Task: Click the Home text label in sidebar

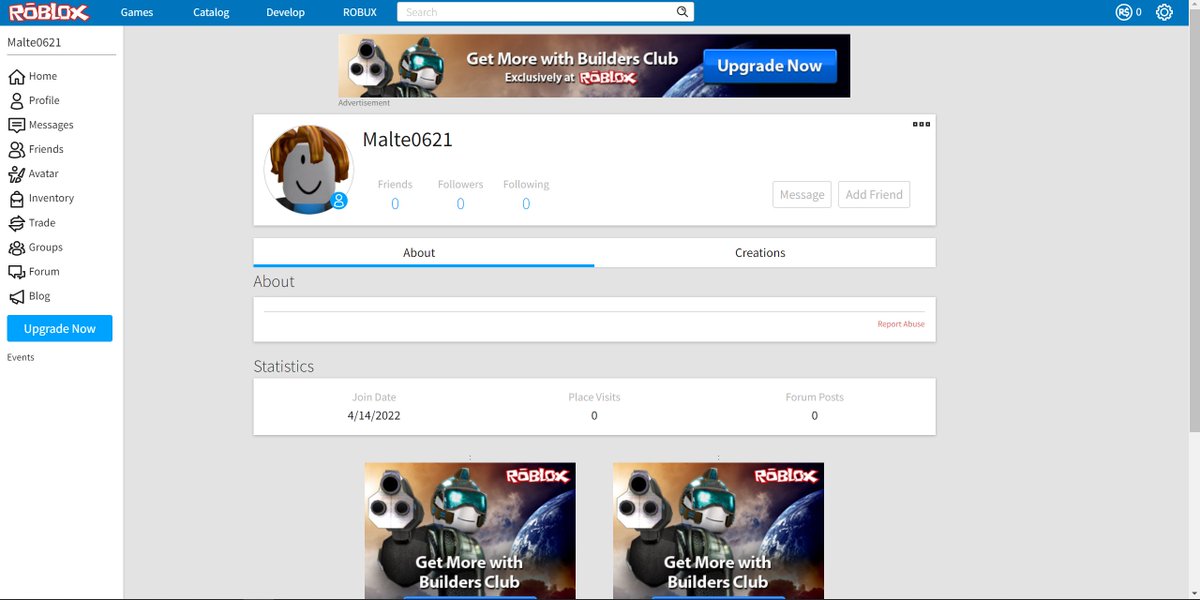Action: [x=43, y=76]
